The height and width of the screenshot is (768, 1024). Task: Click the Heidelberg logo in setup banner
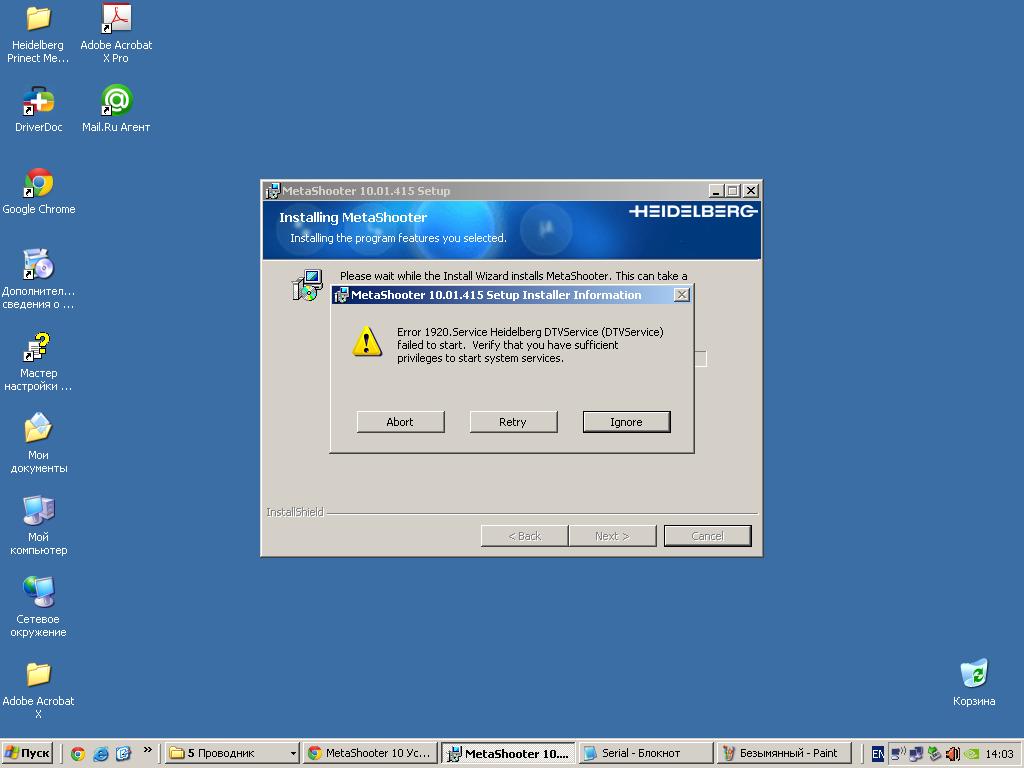(x=693, y=211)
